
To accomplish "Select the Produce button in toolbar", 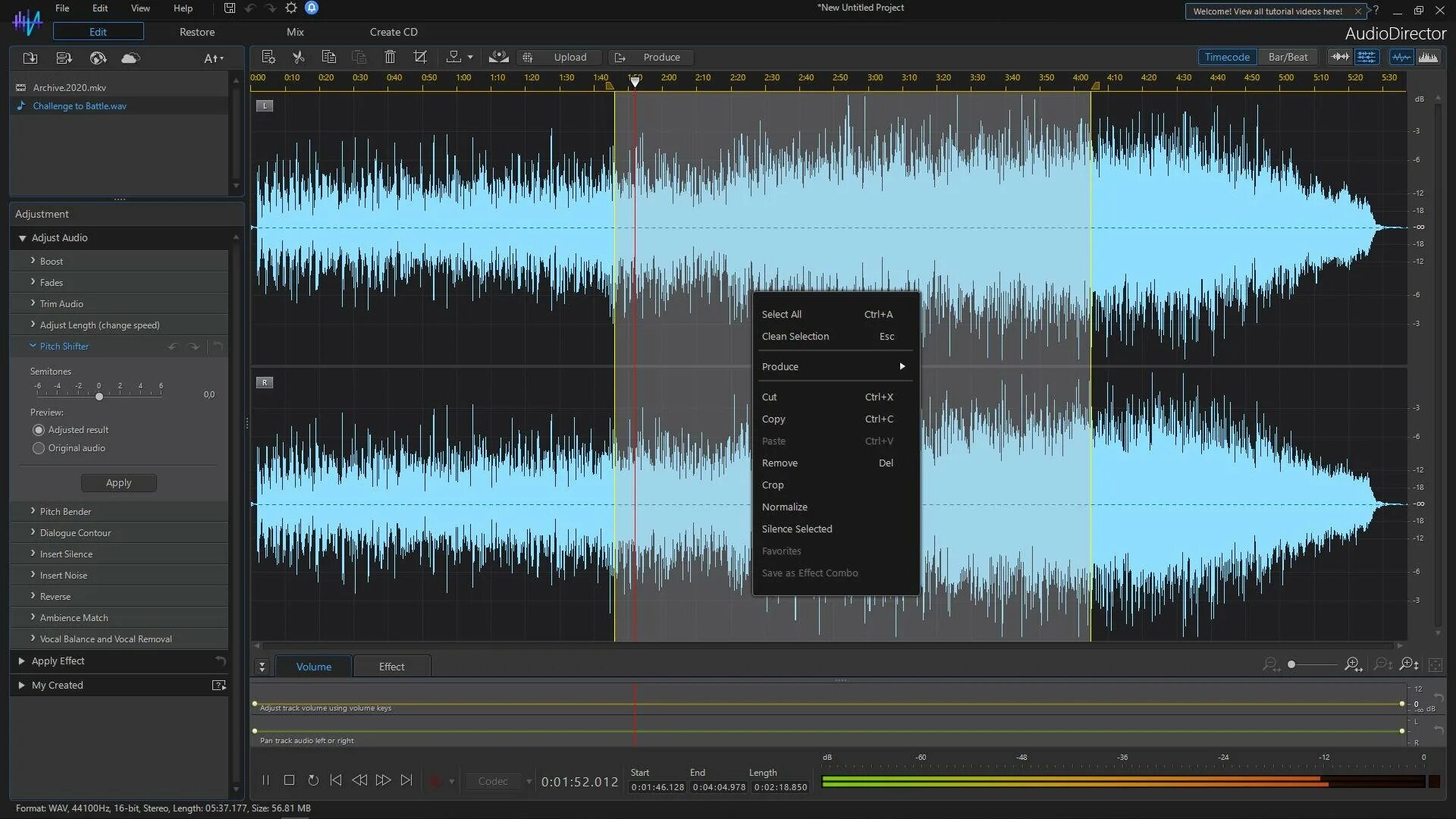I will [x=660, y=57].
